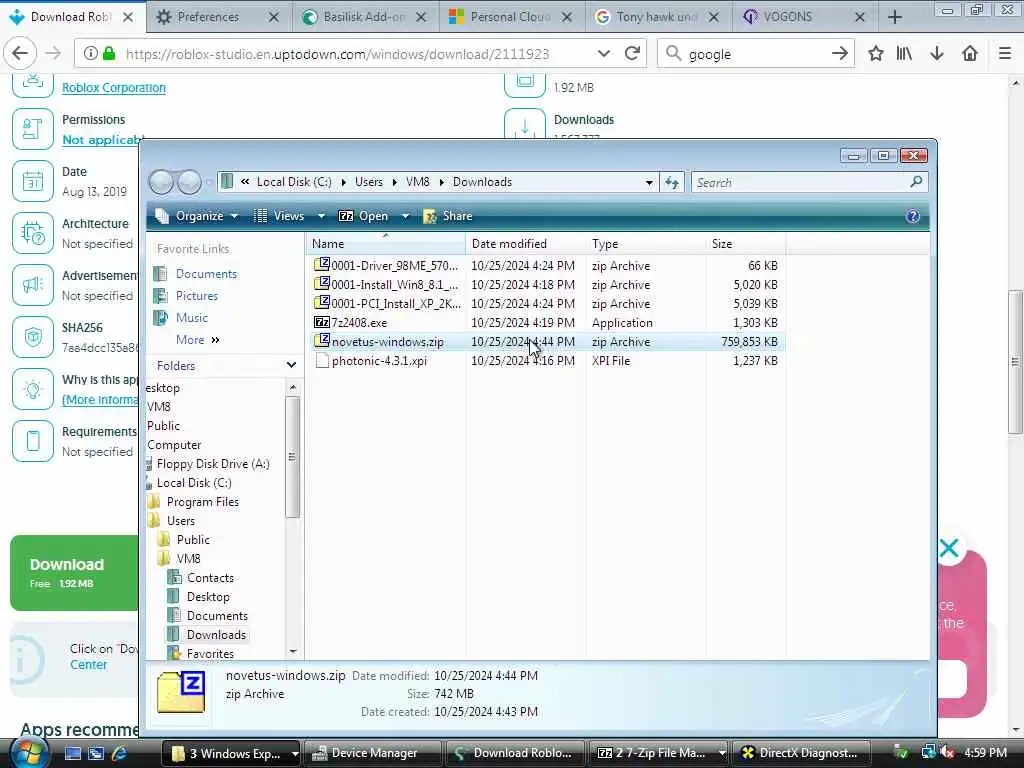This screenshot has height=768, width=1024.
Task: Close the Preferences tab
Action: (x=274, y=17)
